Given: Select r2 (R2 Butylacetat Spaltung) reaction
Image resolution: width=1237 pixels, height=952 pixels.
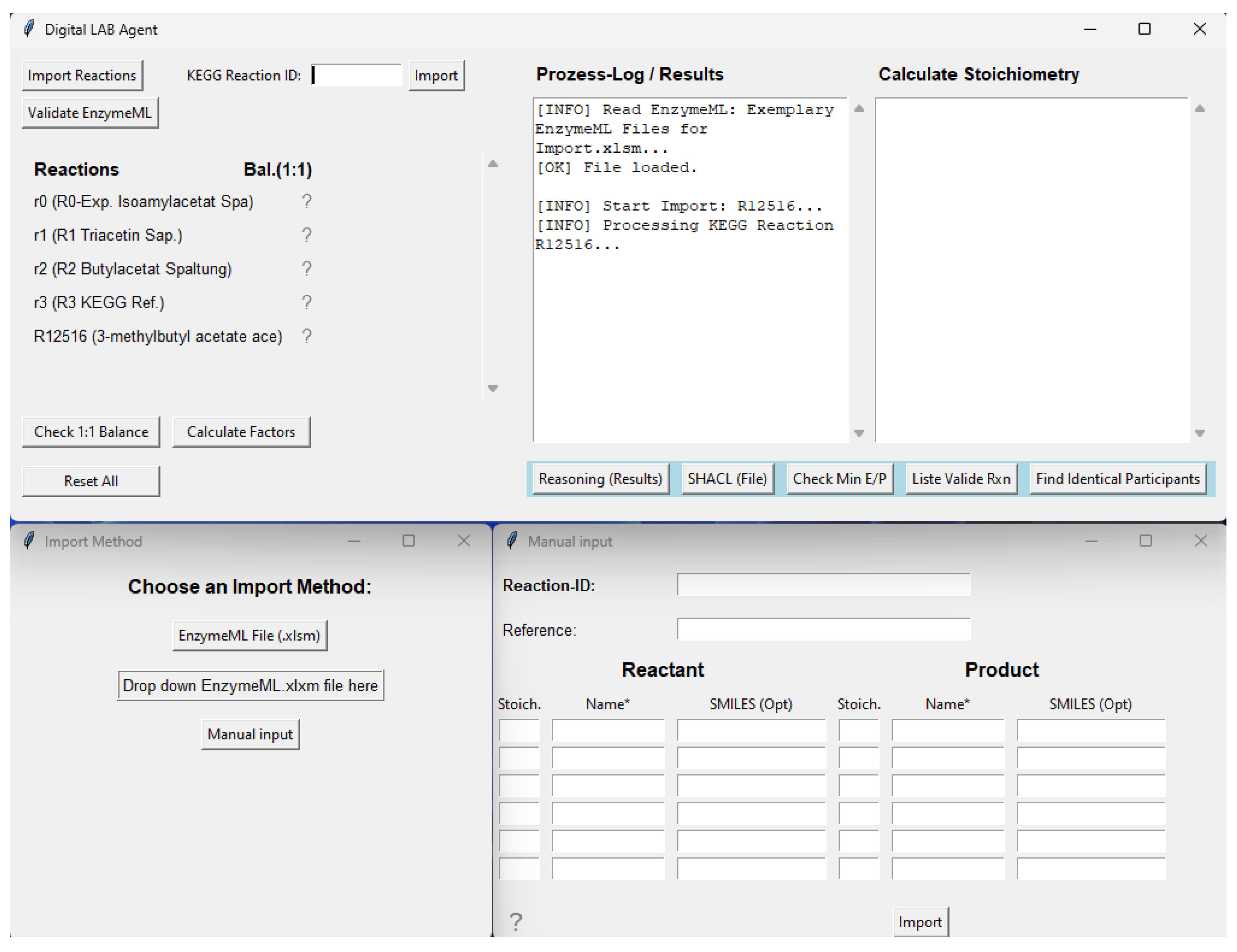Looking at the screenshot, I should coord(133,269).
